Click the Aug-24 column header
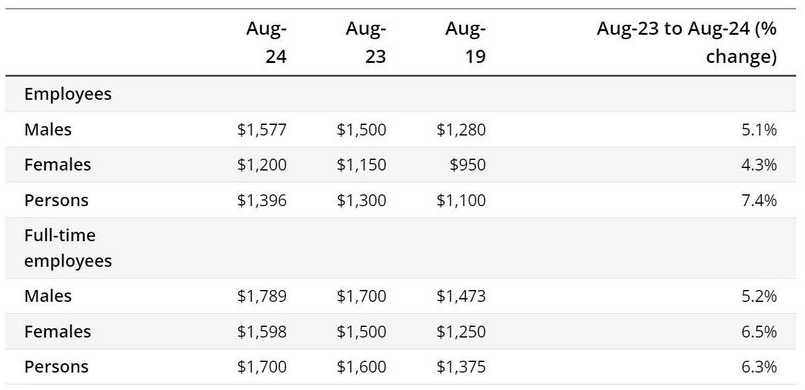Screen dimensions: 805x390 click(266, 43)
